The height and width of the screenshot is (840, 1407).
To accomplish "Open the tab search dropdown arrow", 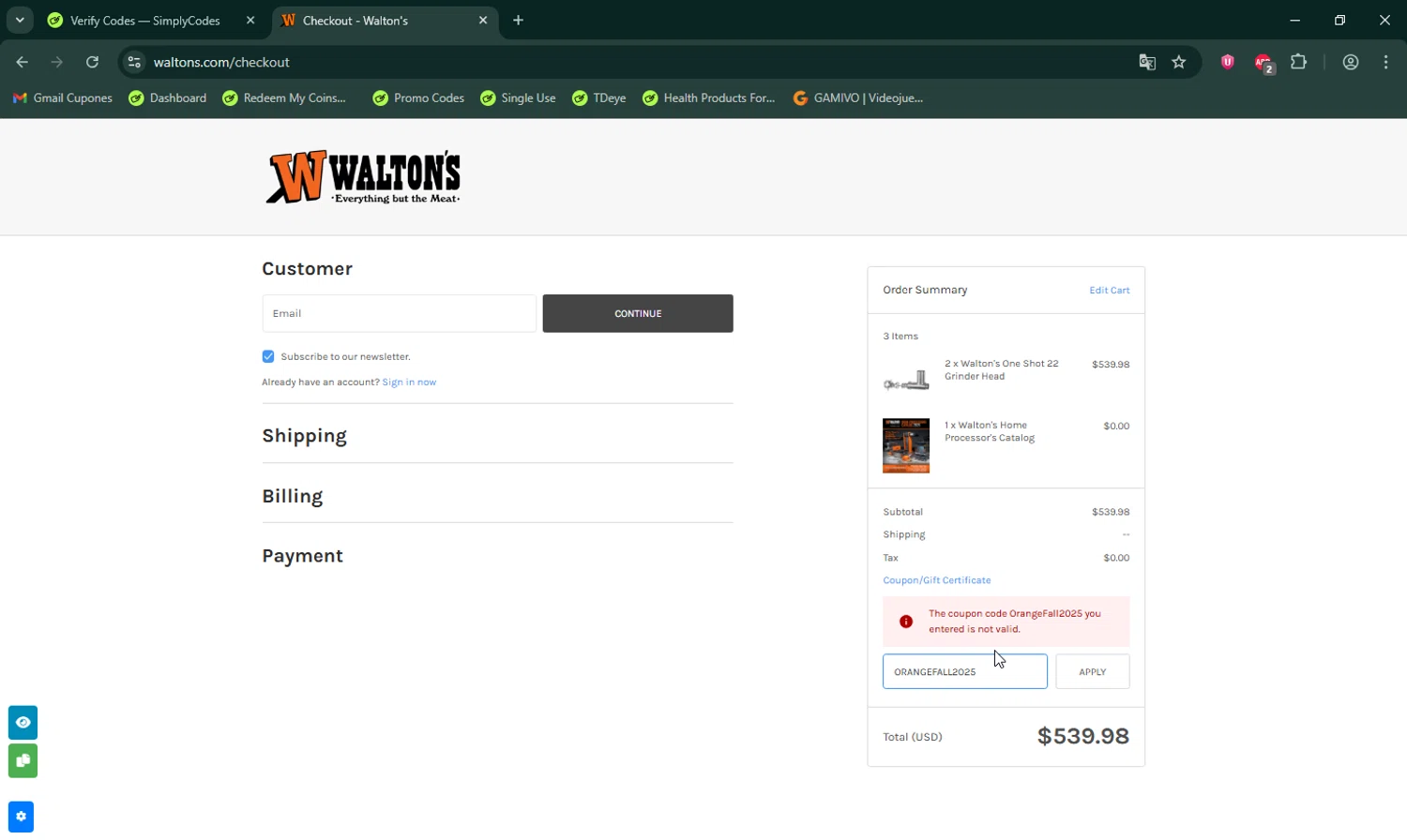I will click(x=20, y=20).
